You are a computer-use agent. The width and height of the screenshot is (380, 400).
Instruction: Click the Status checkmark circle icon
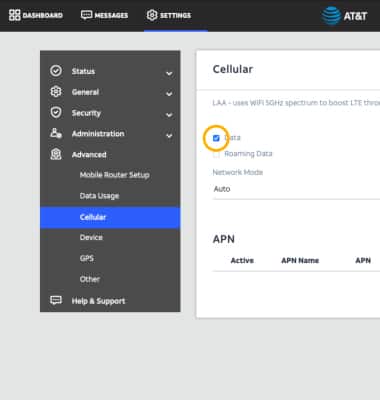tap(56, 71)
